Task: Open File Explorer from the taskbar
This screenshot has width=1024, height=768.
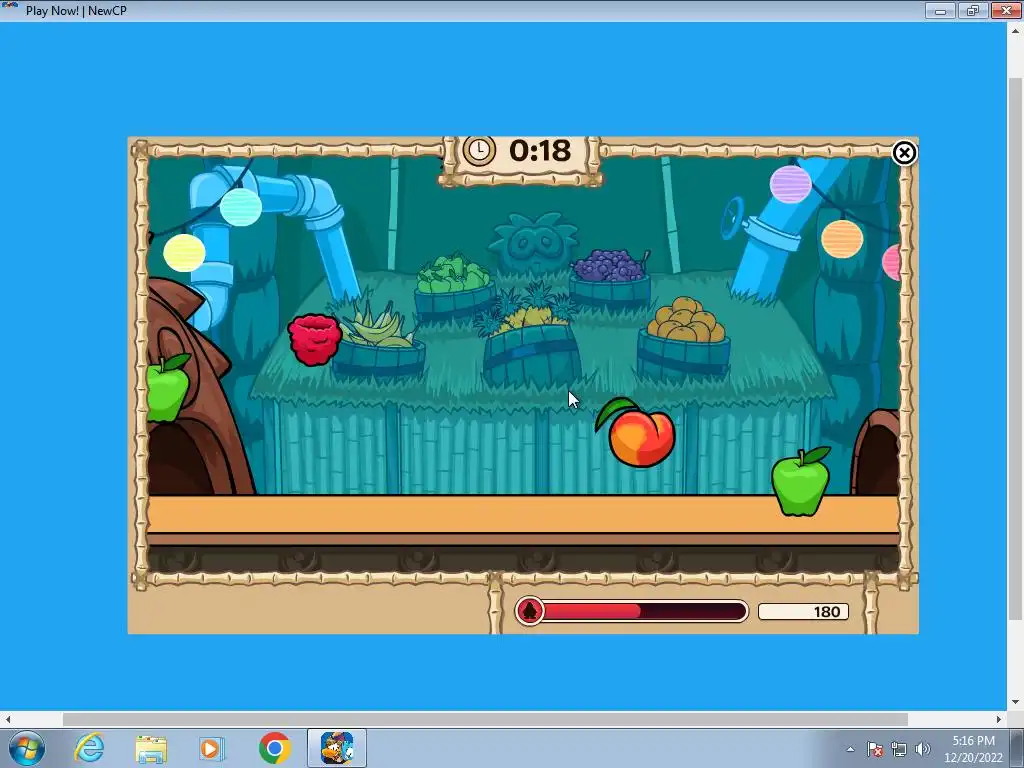Action: 151,748
